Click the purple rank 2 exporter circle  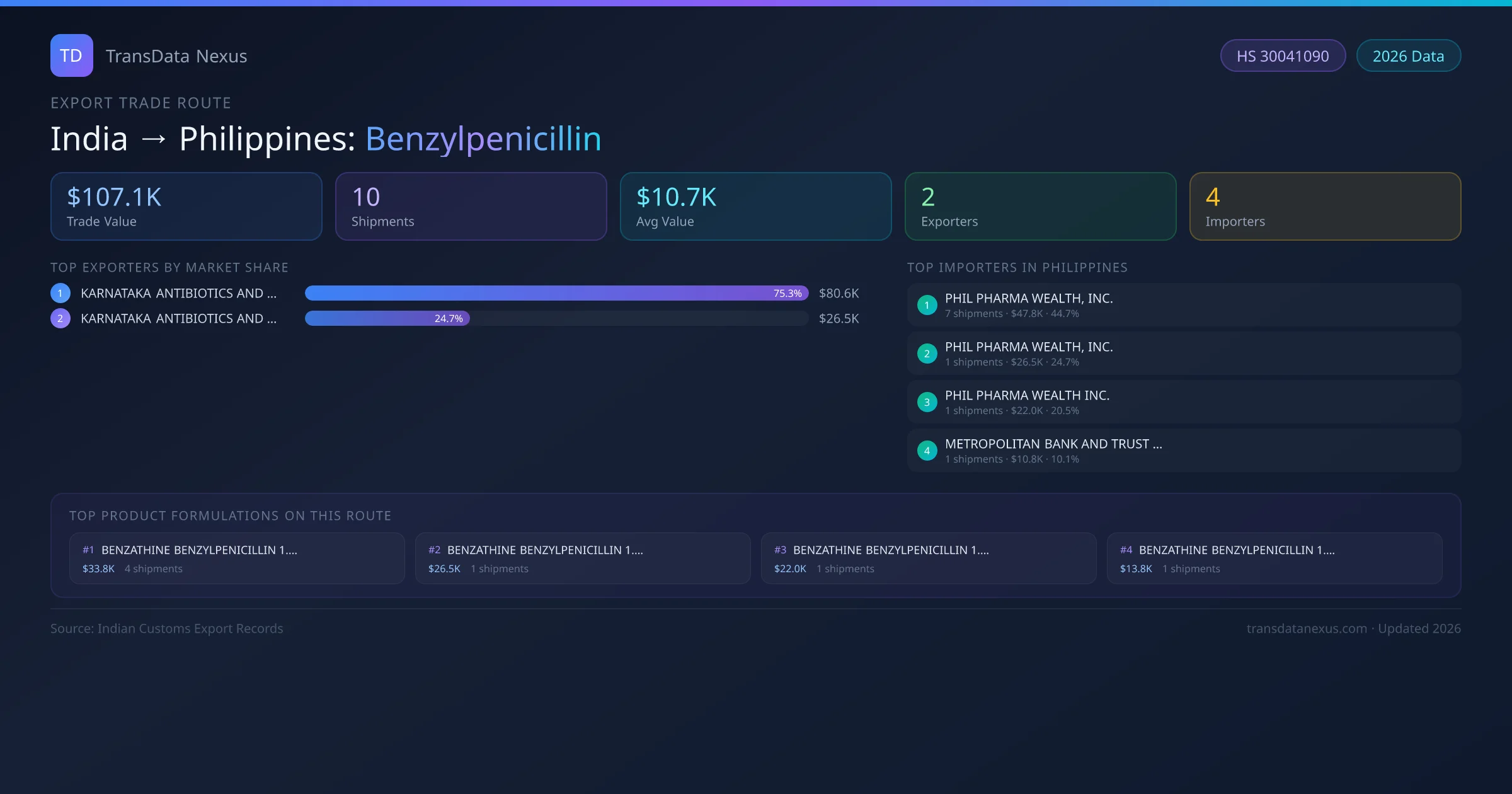[60, 318]
